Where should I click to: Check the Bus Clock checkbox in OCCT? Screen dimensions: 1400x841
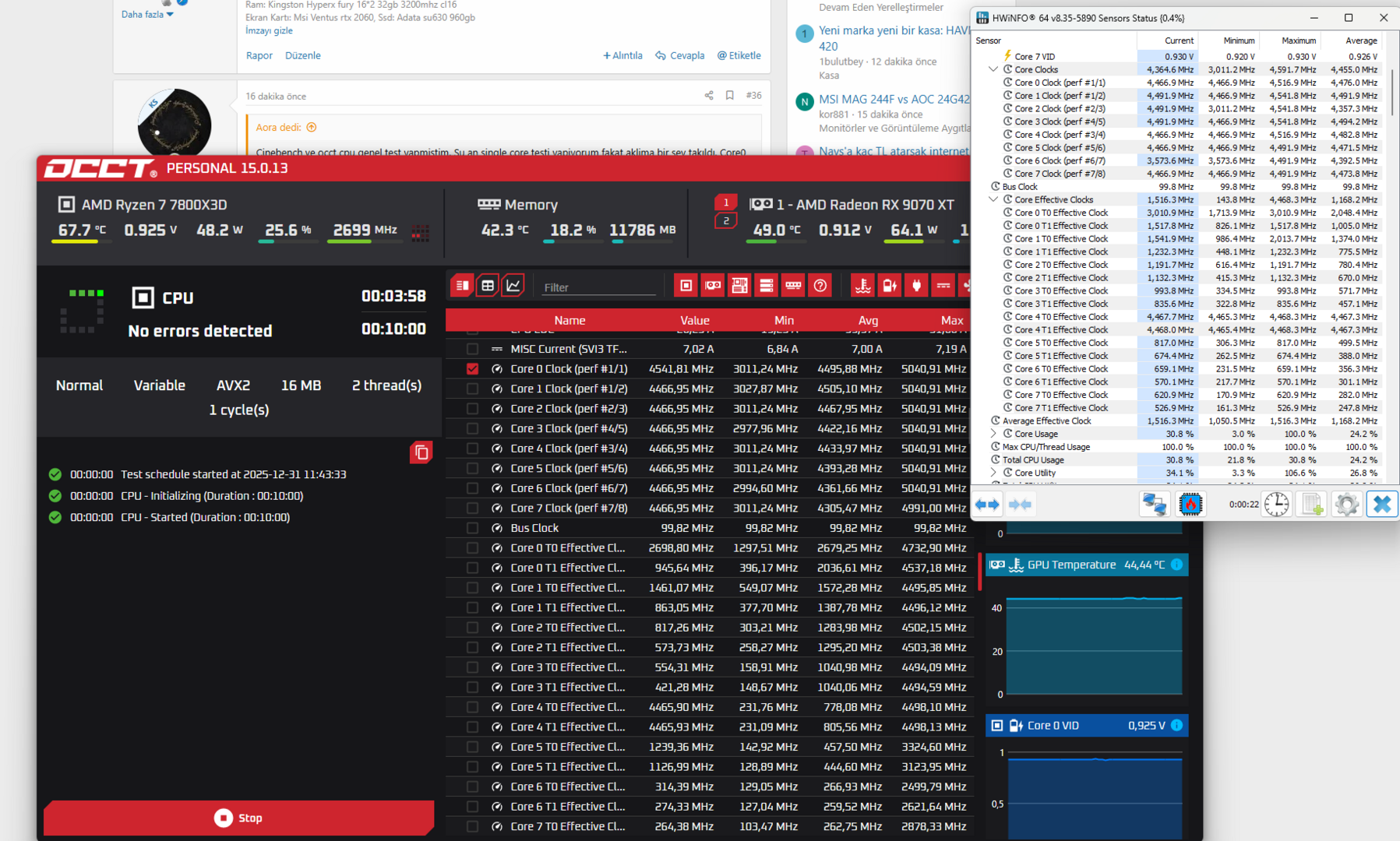(x=472, y=528)
